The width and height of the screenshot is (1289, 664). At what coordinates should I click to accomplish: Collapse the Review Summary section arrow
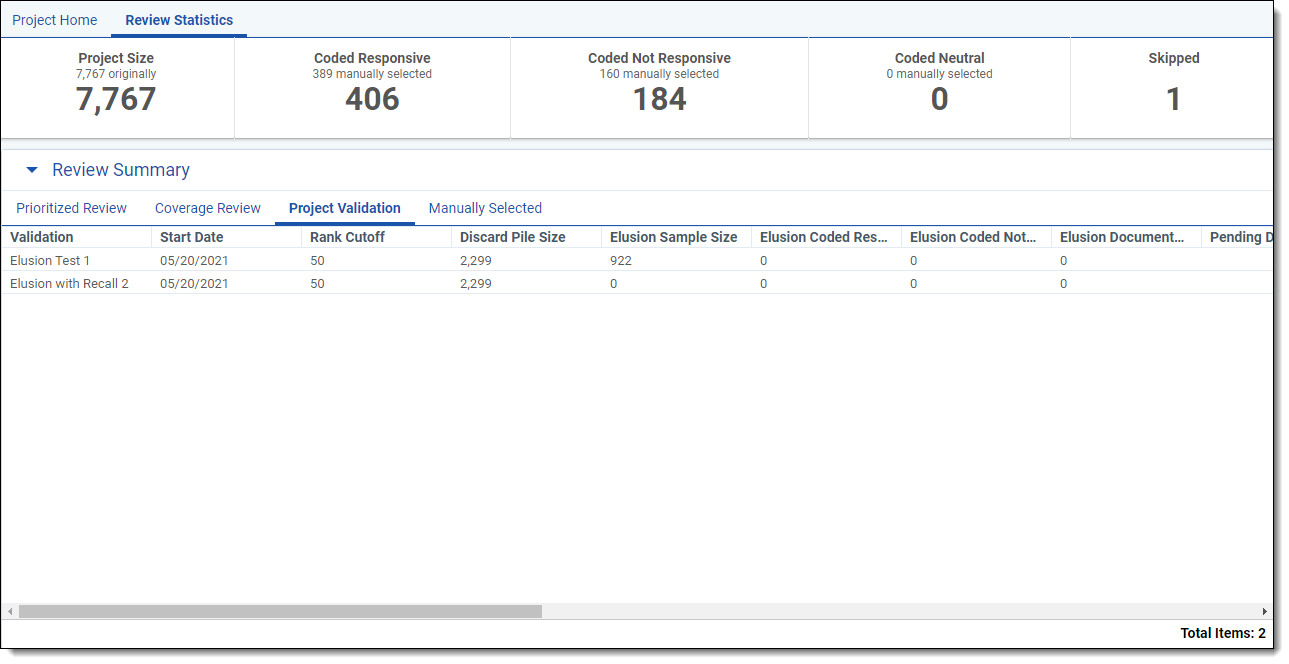coord(32,170)
